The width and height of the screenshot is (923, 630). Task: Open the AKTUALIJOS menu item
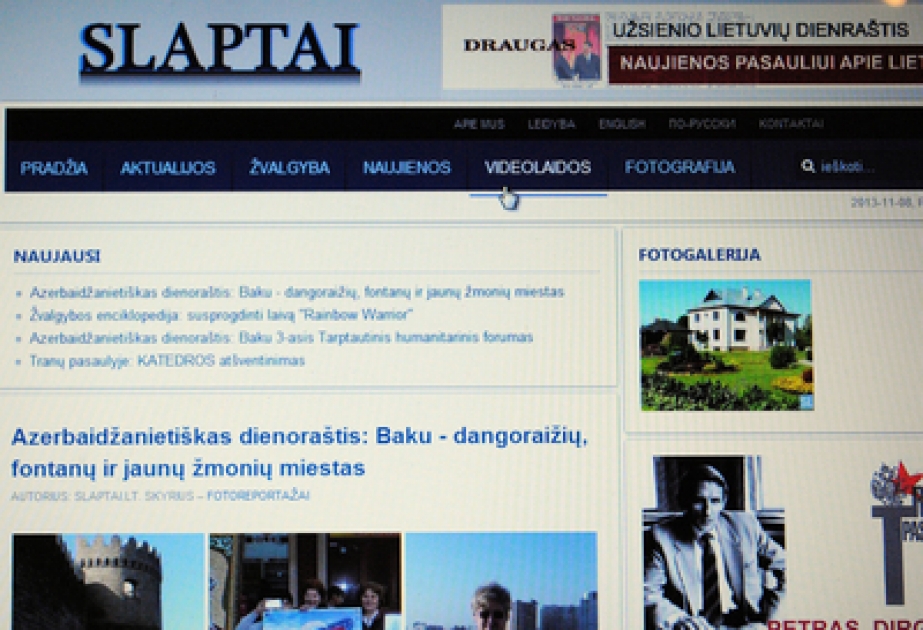pos(168,168)
